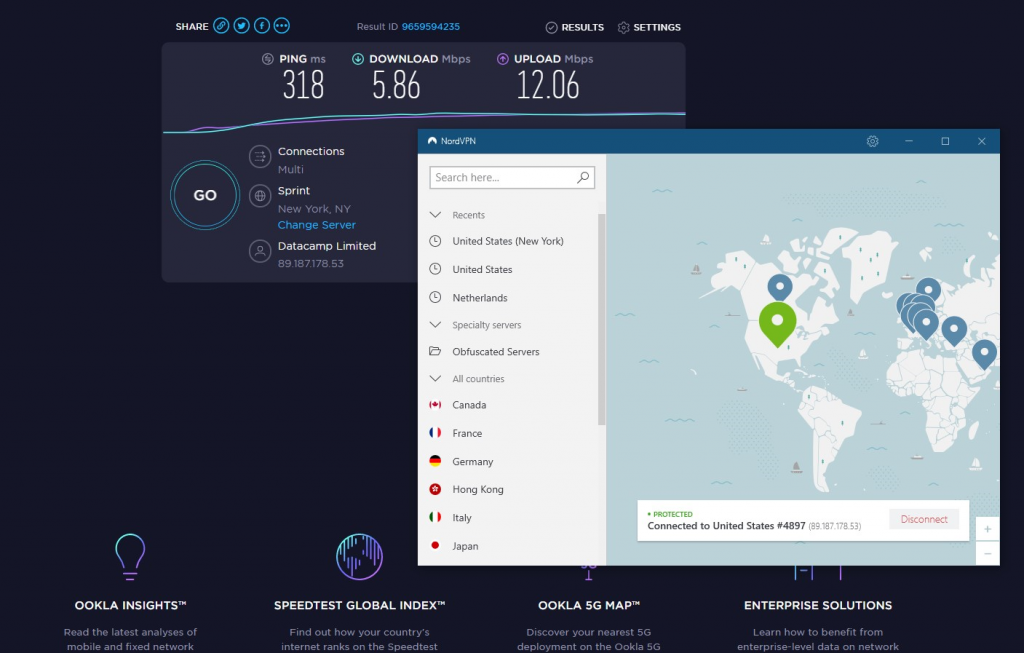This screenshot has height=653, width=1024.
Task: Click the download arrow icon
Action: pos(358,59)
